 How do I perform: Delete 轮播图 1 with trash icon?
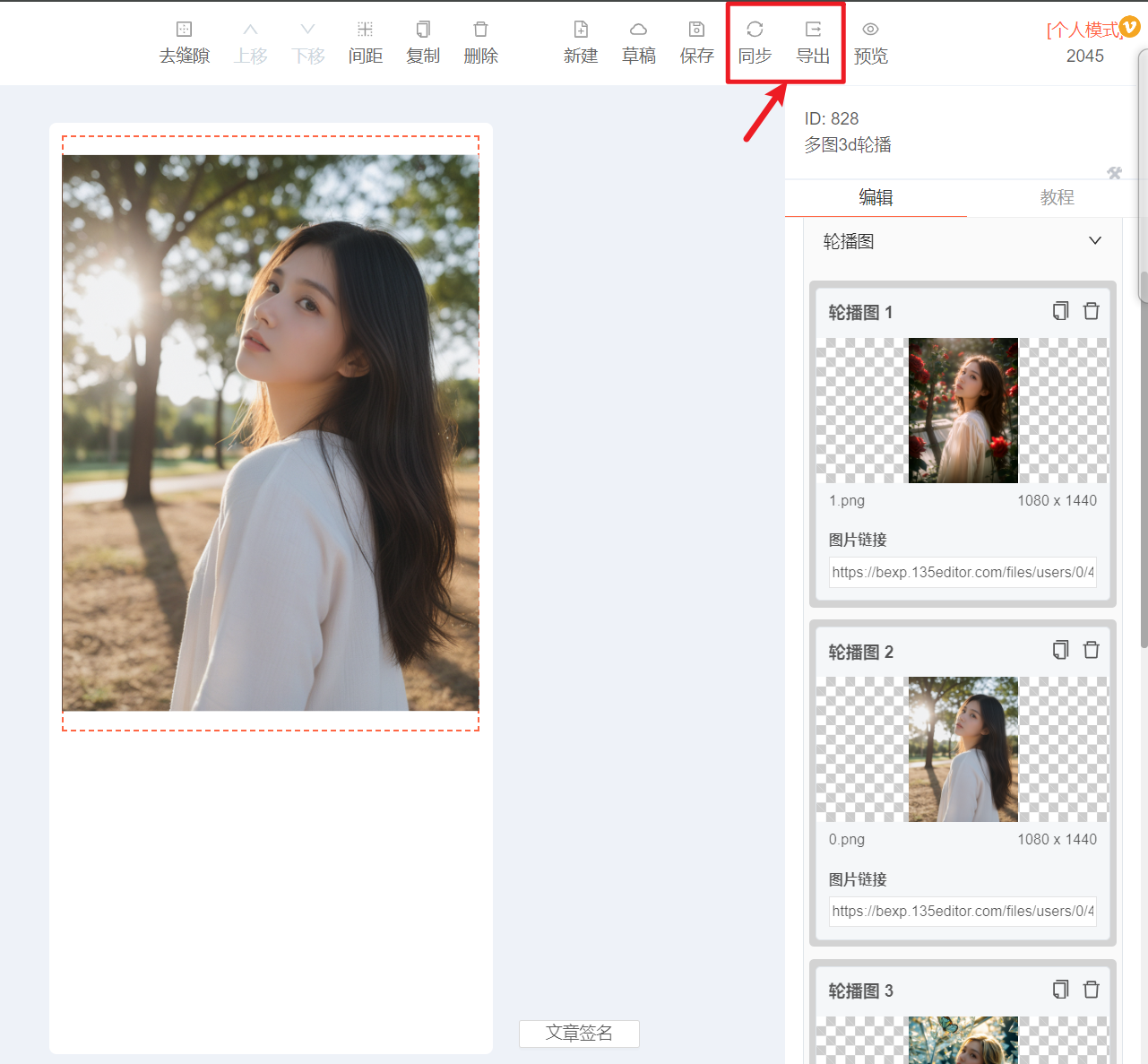point(1092,311)
